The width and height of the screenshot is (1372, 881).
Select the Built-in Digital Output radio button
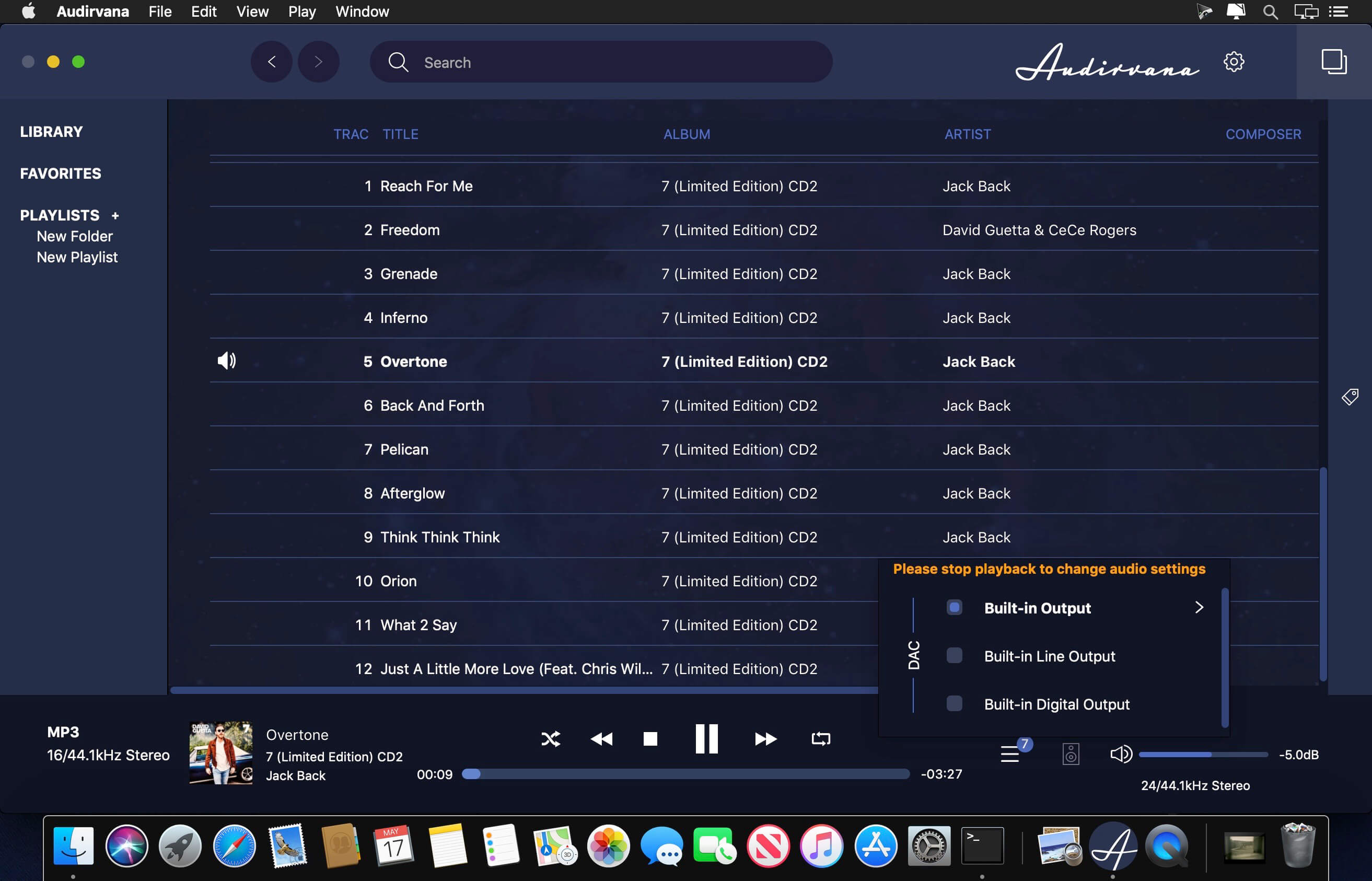954,704
